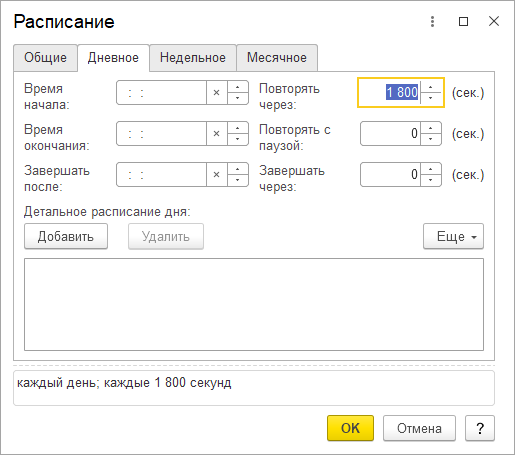Screen dimensions: 515x455
Task: Decrease Время окончания with down arrow
Action: pyautogui.click(x=238, y=139)
